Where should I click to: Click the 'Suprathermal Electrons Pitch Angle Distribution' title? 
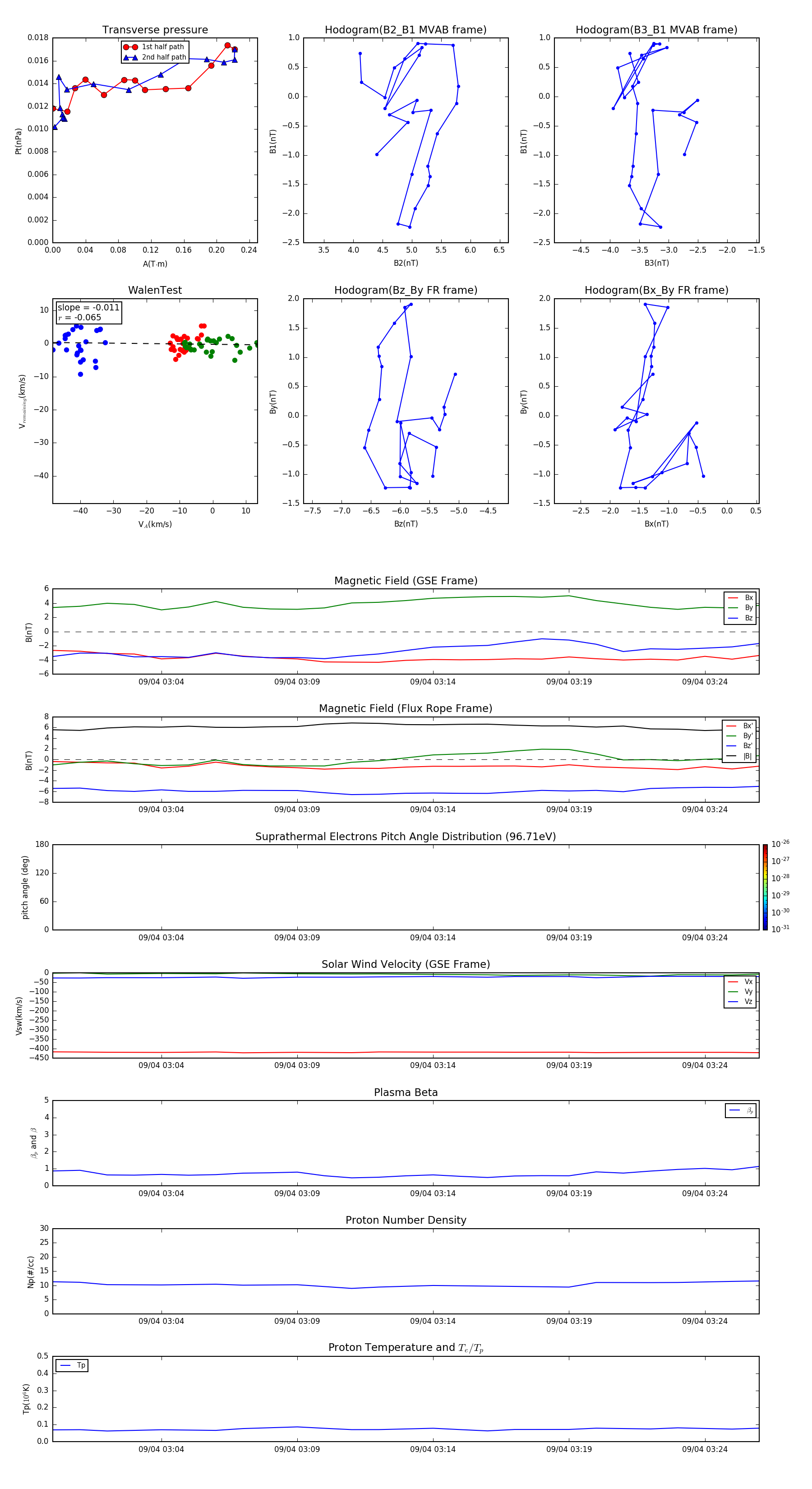coord(406,837)
